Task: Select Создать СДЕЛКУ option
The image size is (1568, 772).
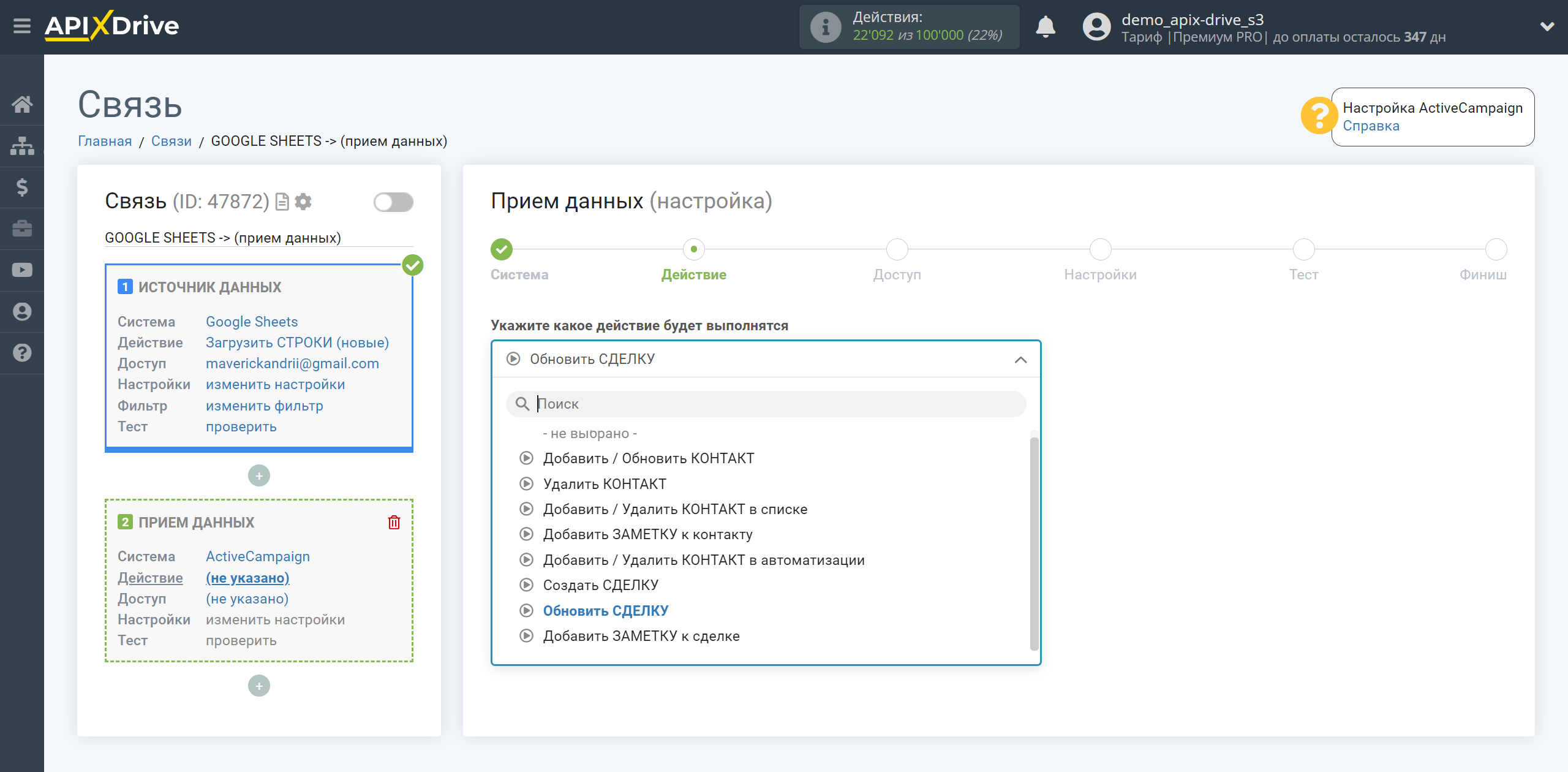Action: pos(600,585)
